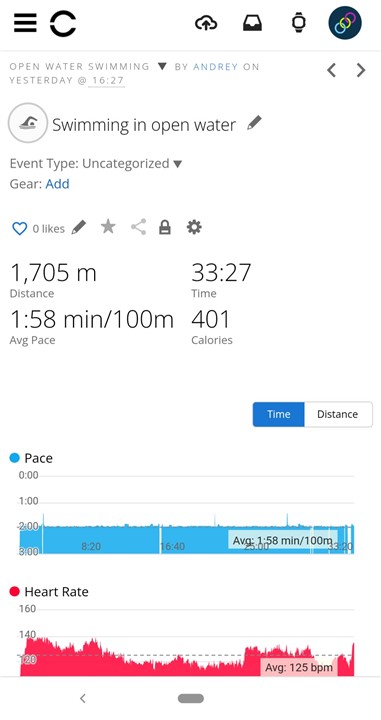Screen dimensions: 381x720
Task: Switch chart view to Distance tab
Action: pyautogui.click(x=338, y=414)
